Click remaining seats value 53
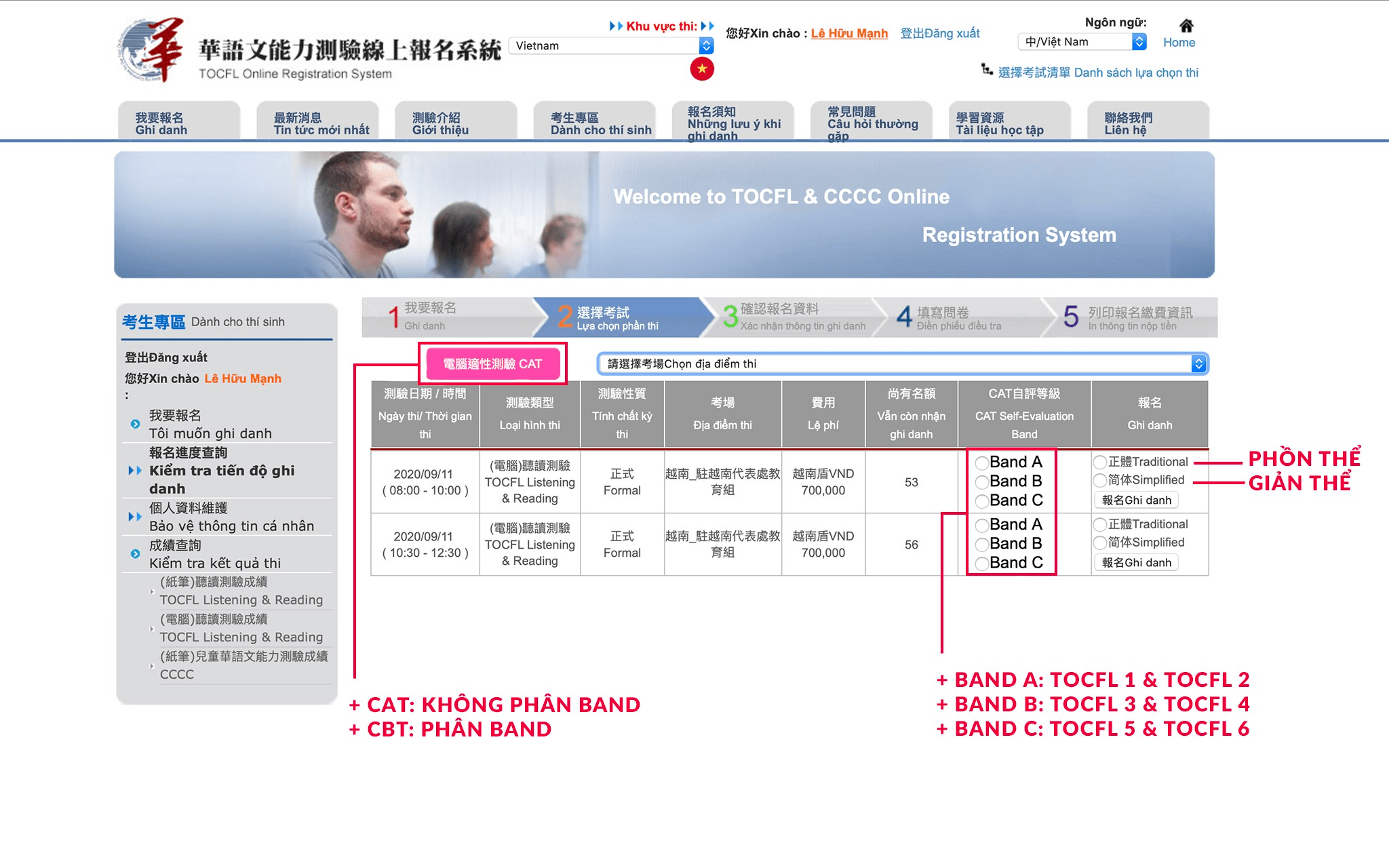 coord(911,482)
